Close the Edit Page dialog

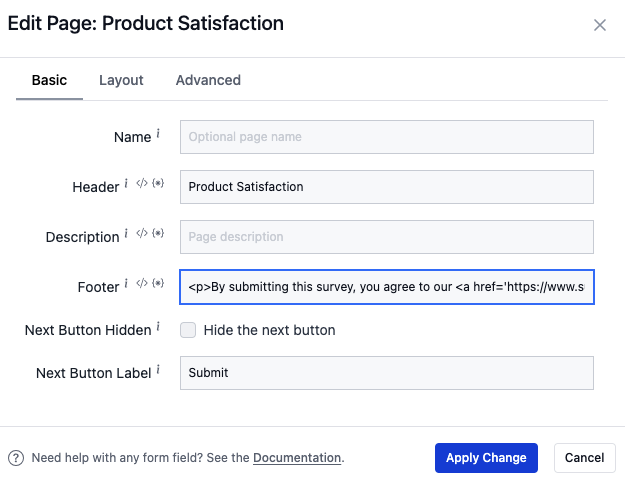click(600, 25)
